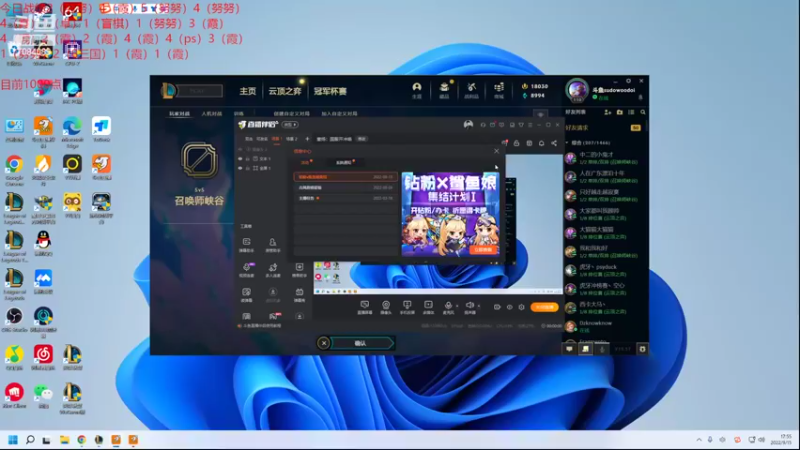Viewport: 800px width, 450px height.
Task: Click the orange start-stream button
Action: (544, 307)
